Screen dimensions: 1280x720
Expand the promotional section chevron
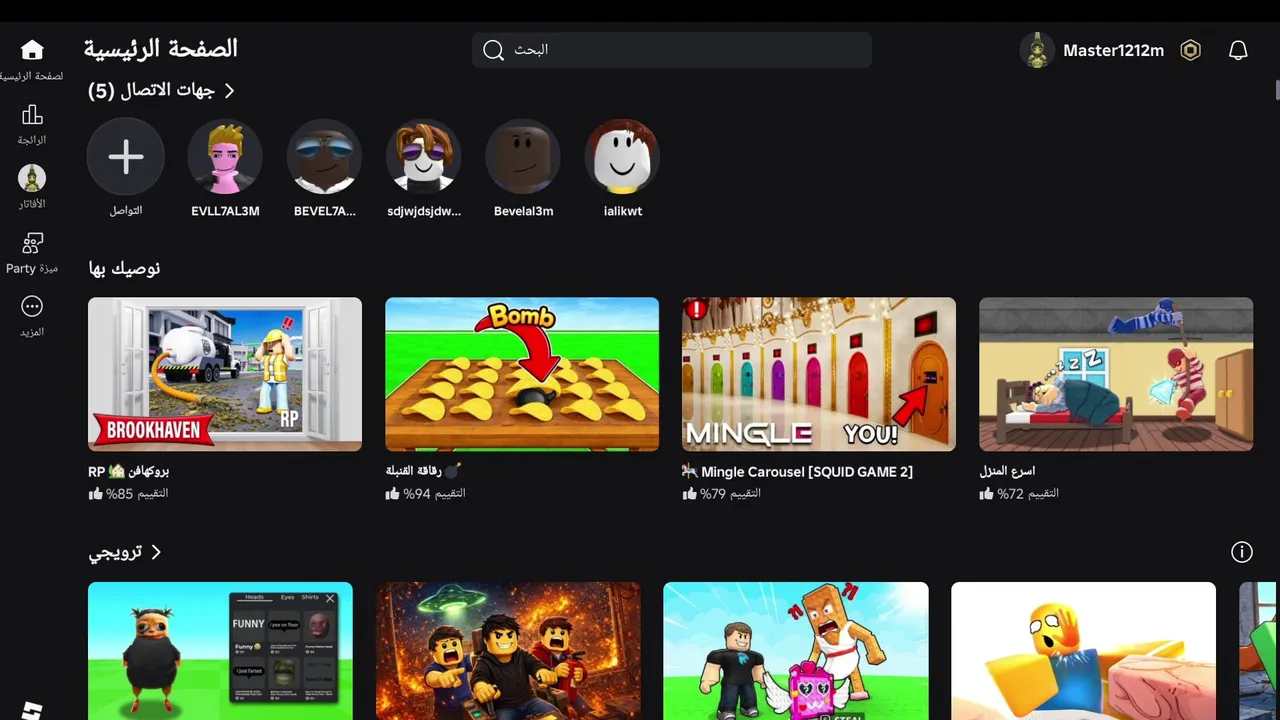click(x=156, y=552)
